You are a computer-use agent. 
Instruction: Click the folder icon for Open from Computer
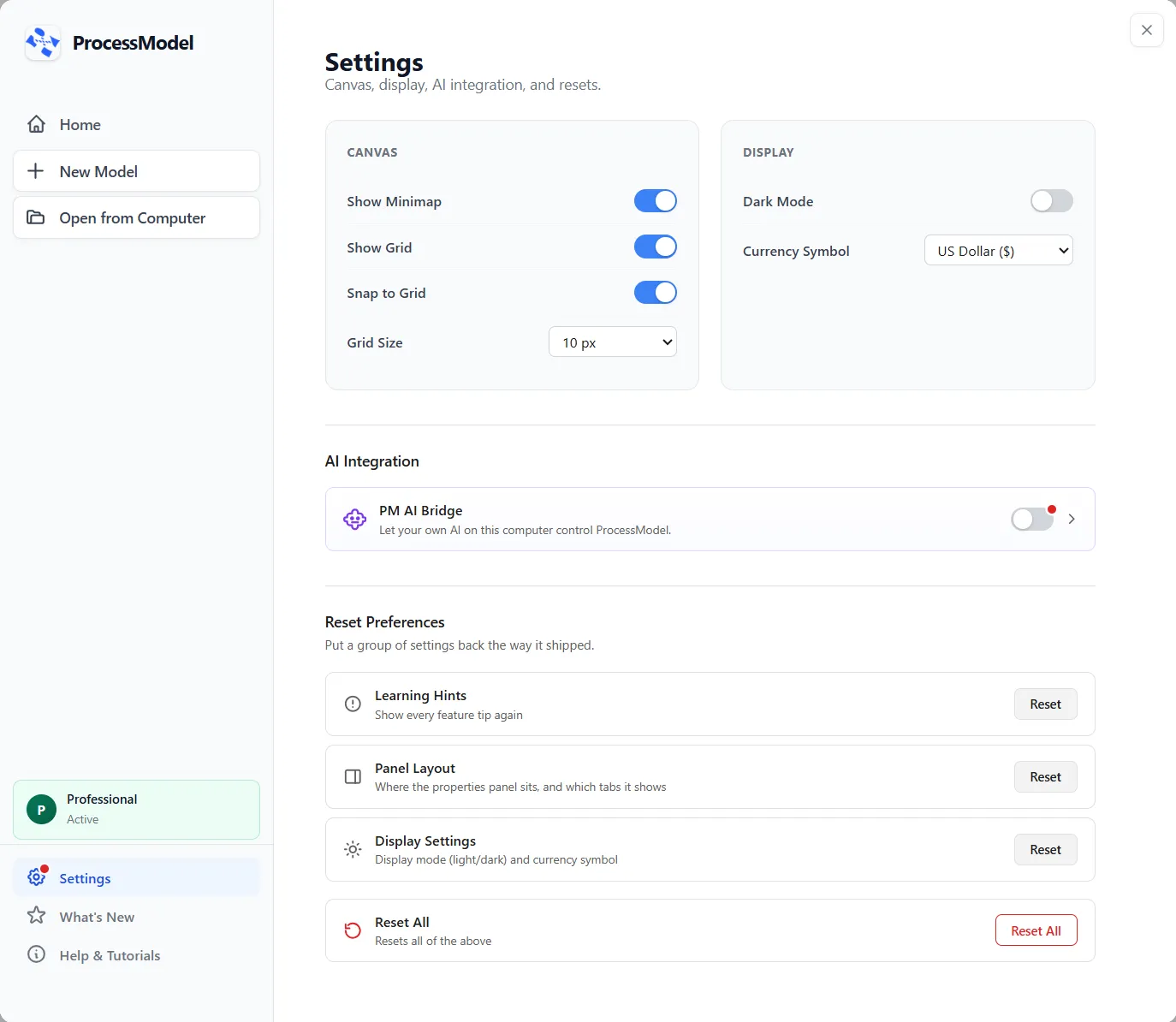tap(36, 217)
